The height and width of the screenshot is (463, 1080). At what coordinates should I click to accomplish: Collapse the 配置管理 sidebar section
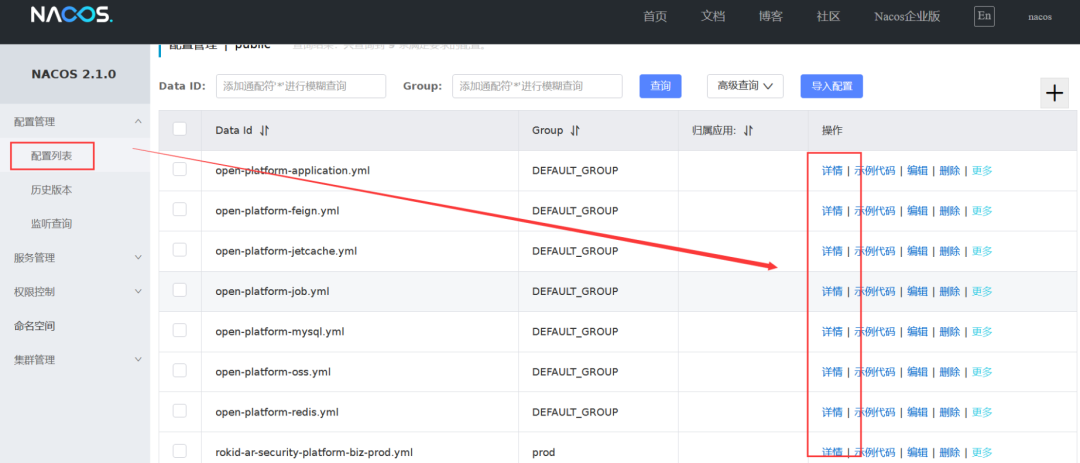pyautogui.click(x=138, y=121)
